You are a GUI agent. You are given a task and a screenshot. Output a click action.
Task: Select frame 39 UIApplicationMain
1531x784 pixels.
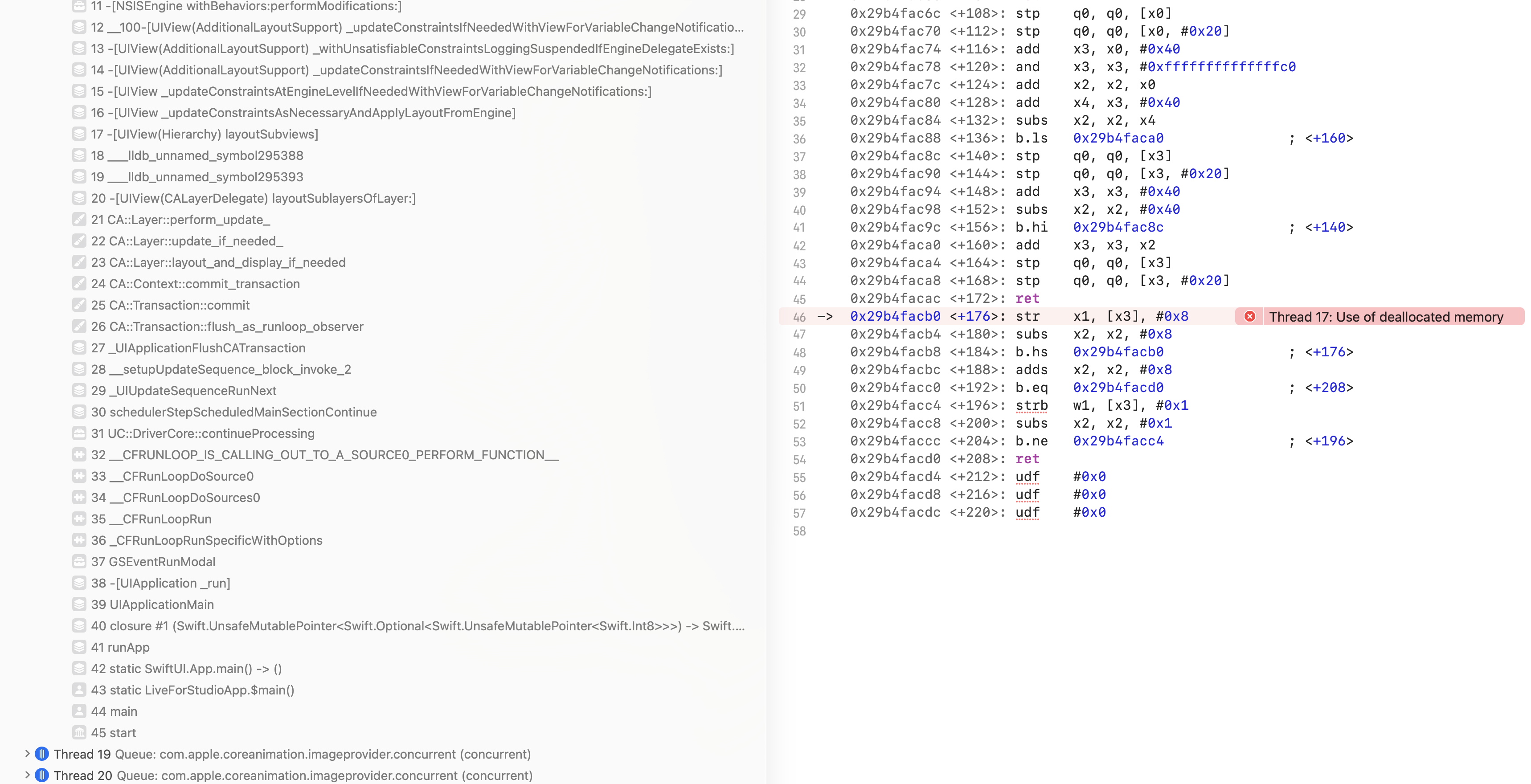point(152,604)
